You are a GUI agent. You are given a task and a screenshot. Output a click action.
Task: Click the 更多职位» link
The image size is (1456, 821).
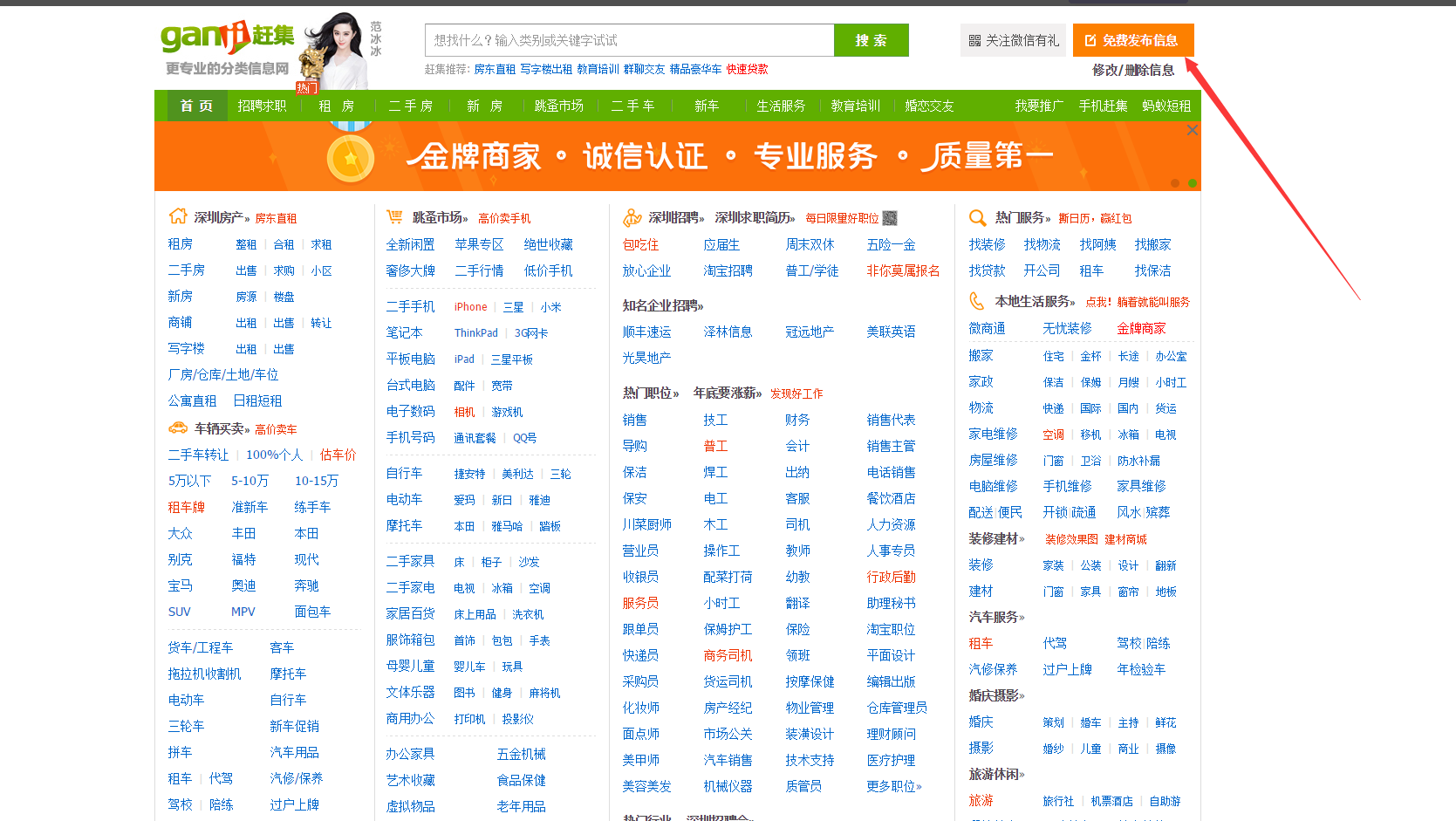click(x=894, y=787)
